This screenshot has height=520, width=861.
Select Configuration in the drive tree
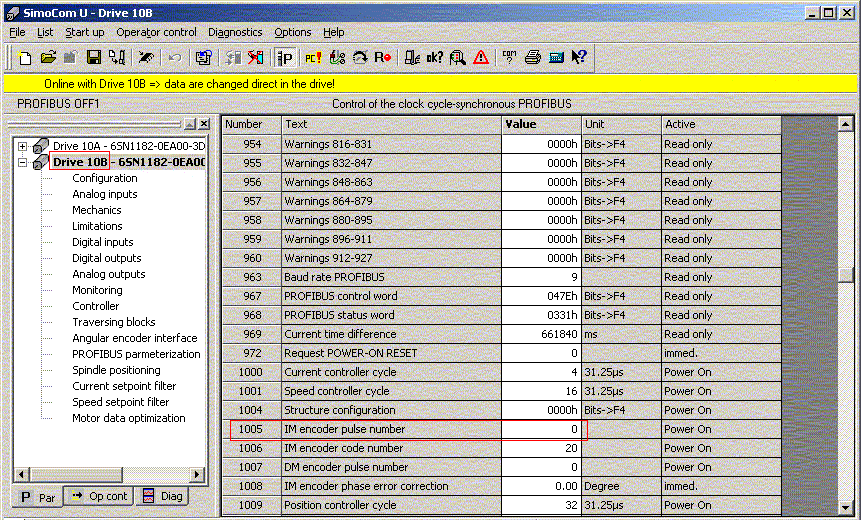[105, 178]
